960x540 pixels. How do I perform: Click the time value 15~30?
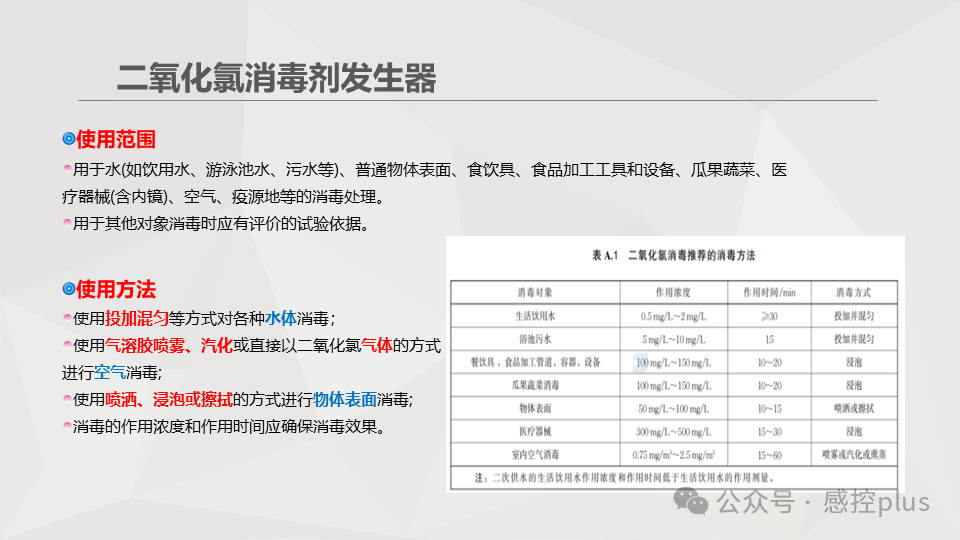pos(770,432)
